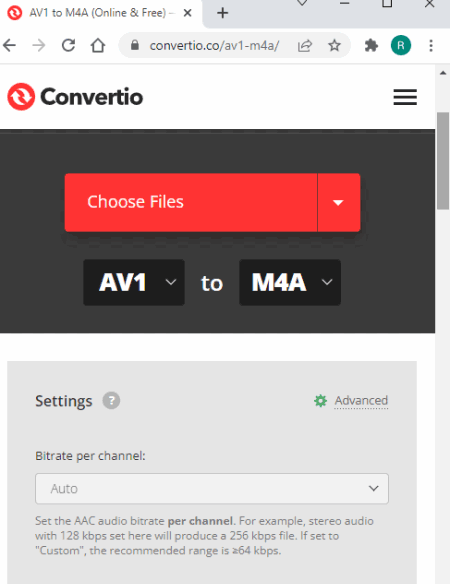Open Advanced settings link
The image size is (450, 584).
361,401
